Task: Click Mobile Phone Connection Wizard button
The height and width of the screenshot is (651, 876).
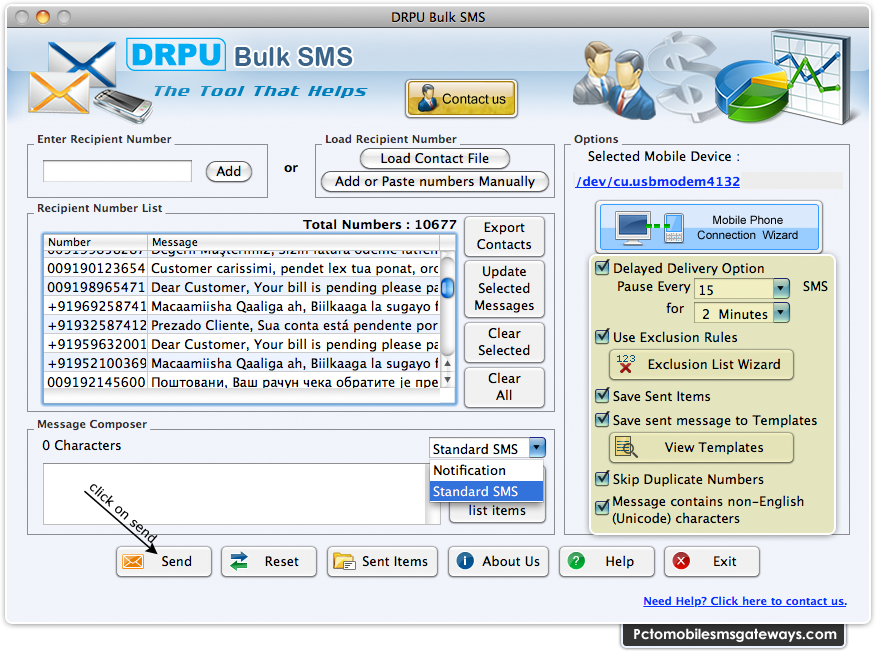Action: (709, 227)
